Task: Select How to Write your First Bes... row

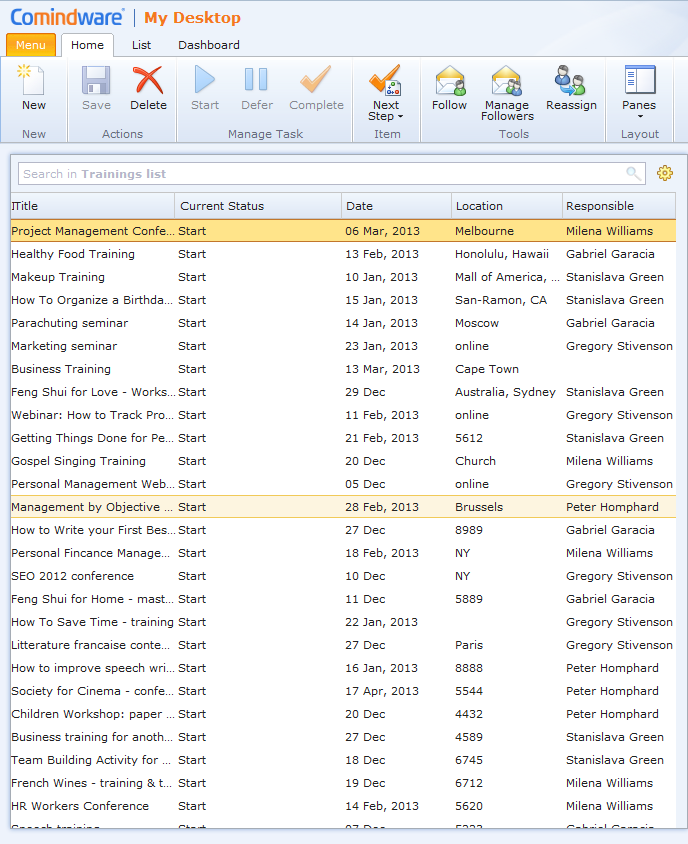Action: (x=343, y=530)
